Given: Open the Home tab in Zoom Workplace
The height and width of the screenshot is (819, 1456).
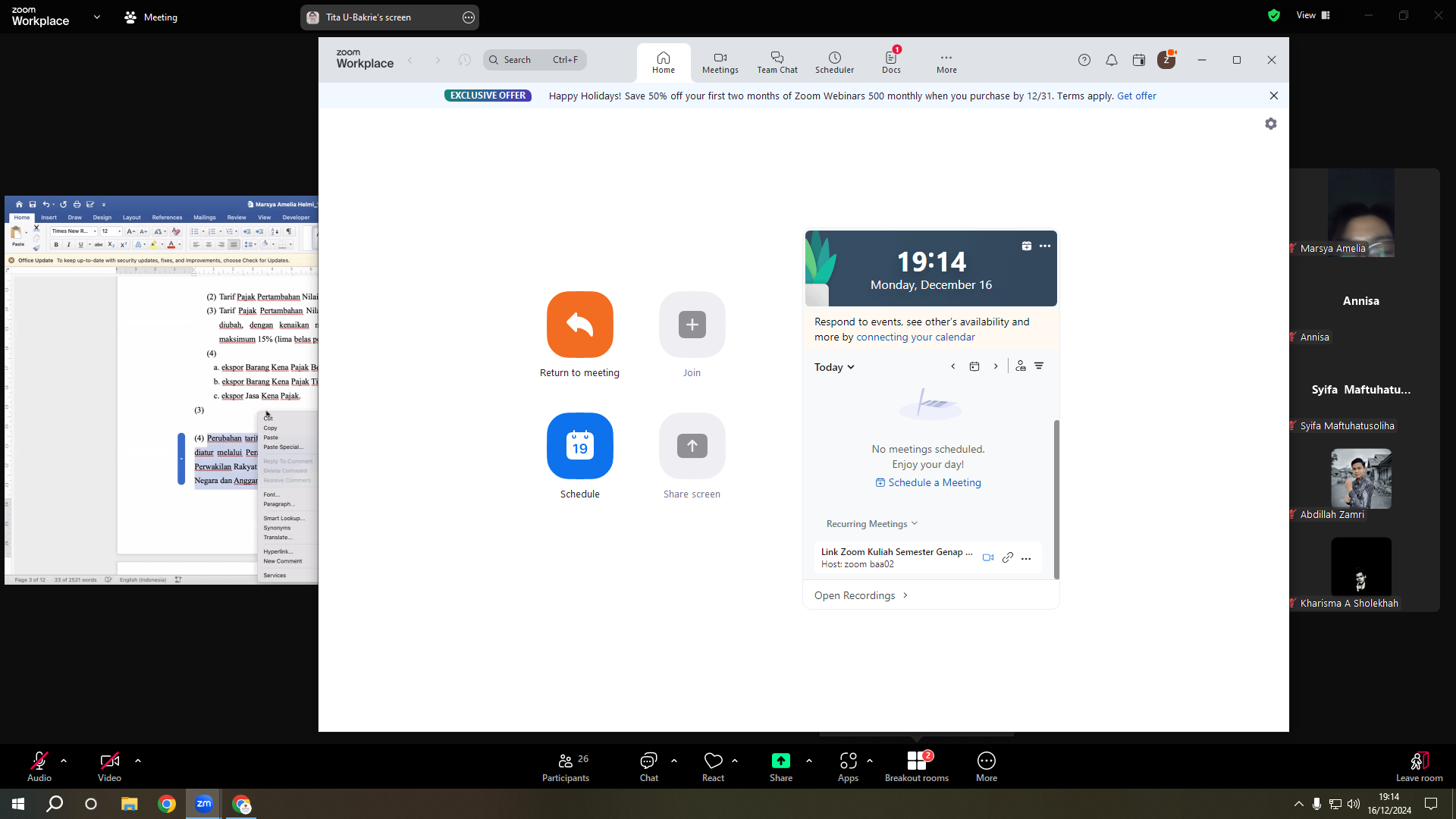Looking at the screenshot, I should pyautogui.click(x=664, y=62).
